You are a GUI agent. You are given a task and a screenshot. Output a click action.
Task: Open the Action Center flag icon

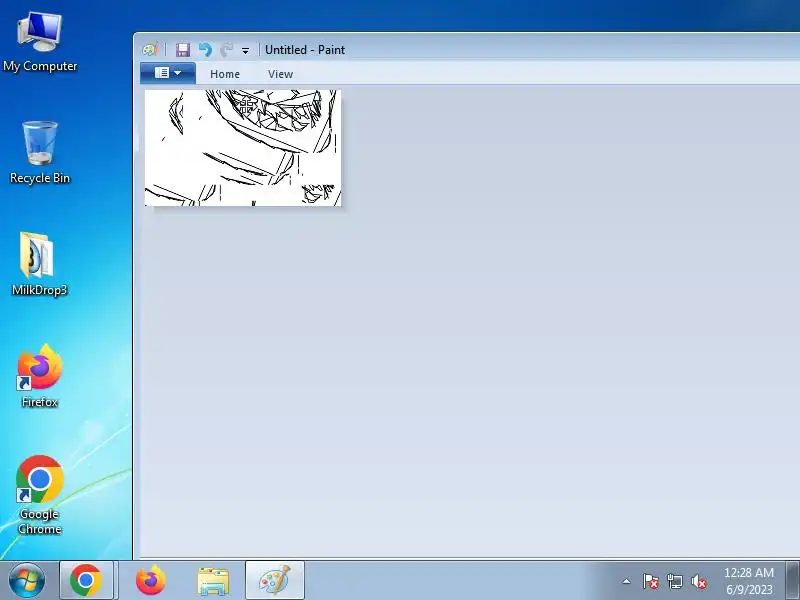[x=651, y=581]
